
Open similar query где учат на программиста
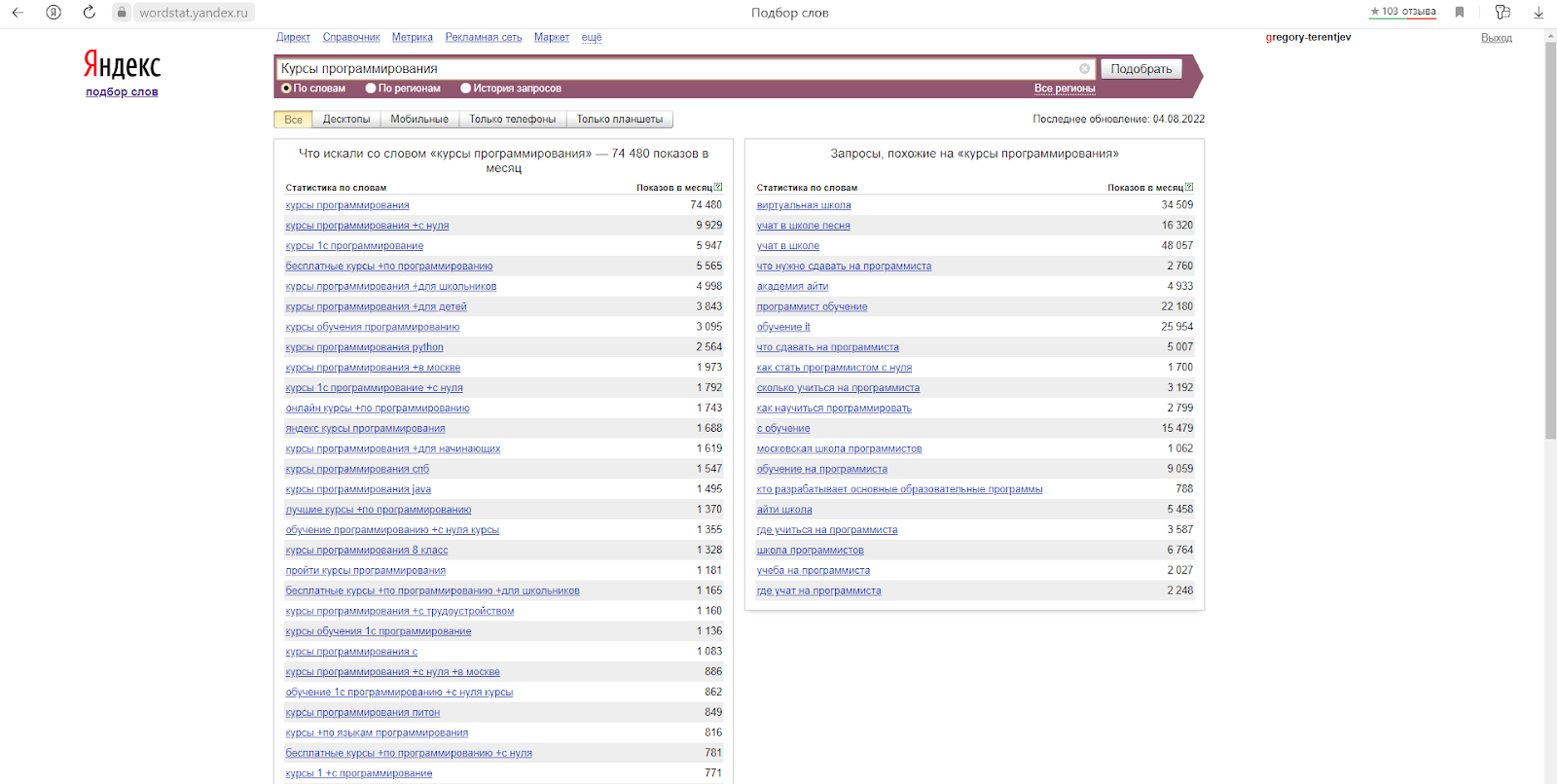pyautogui.click(x=818, y=591)
